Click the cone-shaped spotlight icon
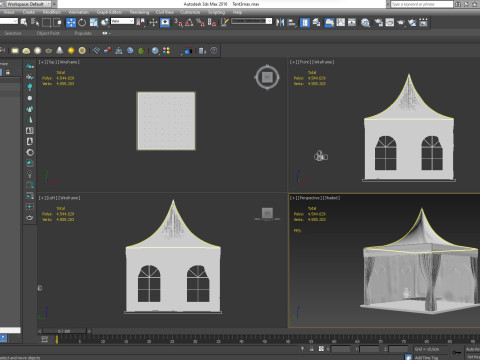This screenshot has height=360, width=480. 60,51
